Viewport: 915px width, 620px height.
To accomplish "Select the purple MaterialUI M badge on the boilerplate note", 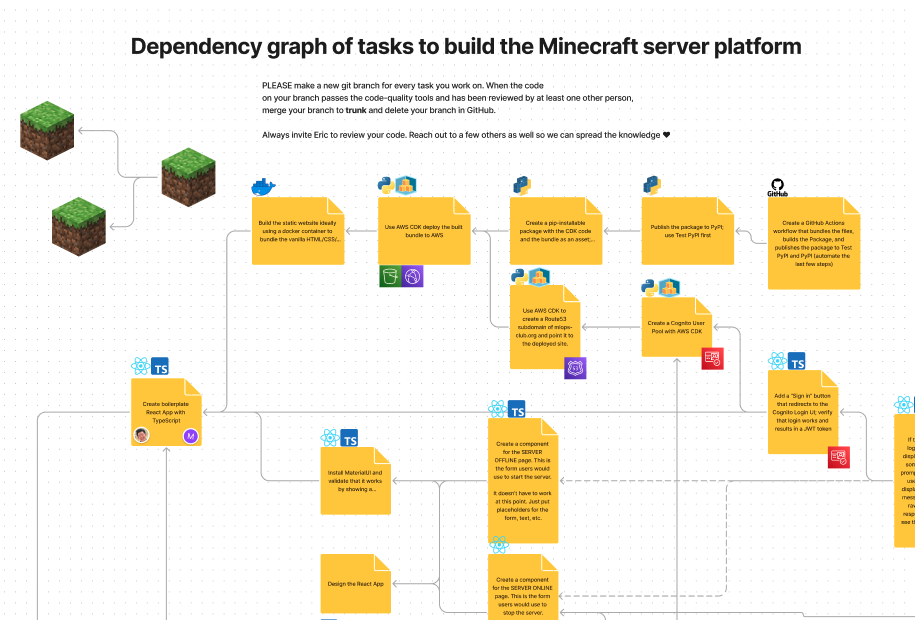I will [x=191, y=435].
